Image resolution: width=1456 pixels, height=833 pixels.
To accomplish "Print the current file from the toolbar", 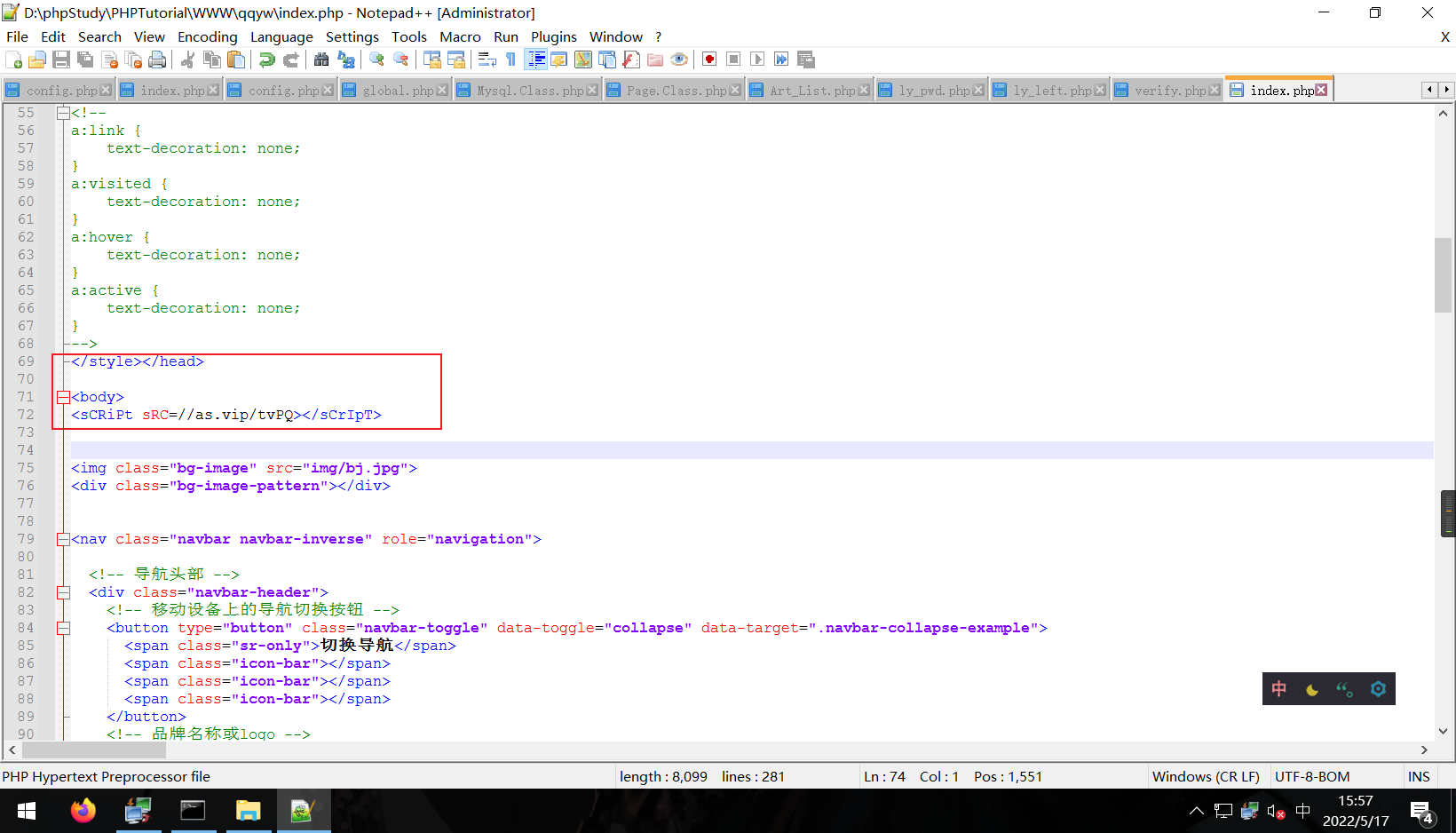I will coord(158,59).
